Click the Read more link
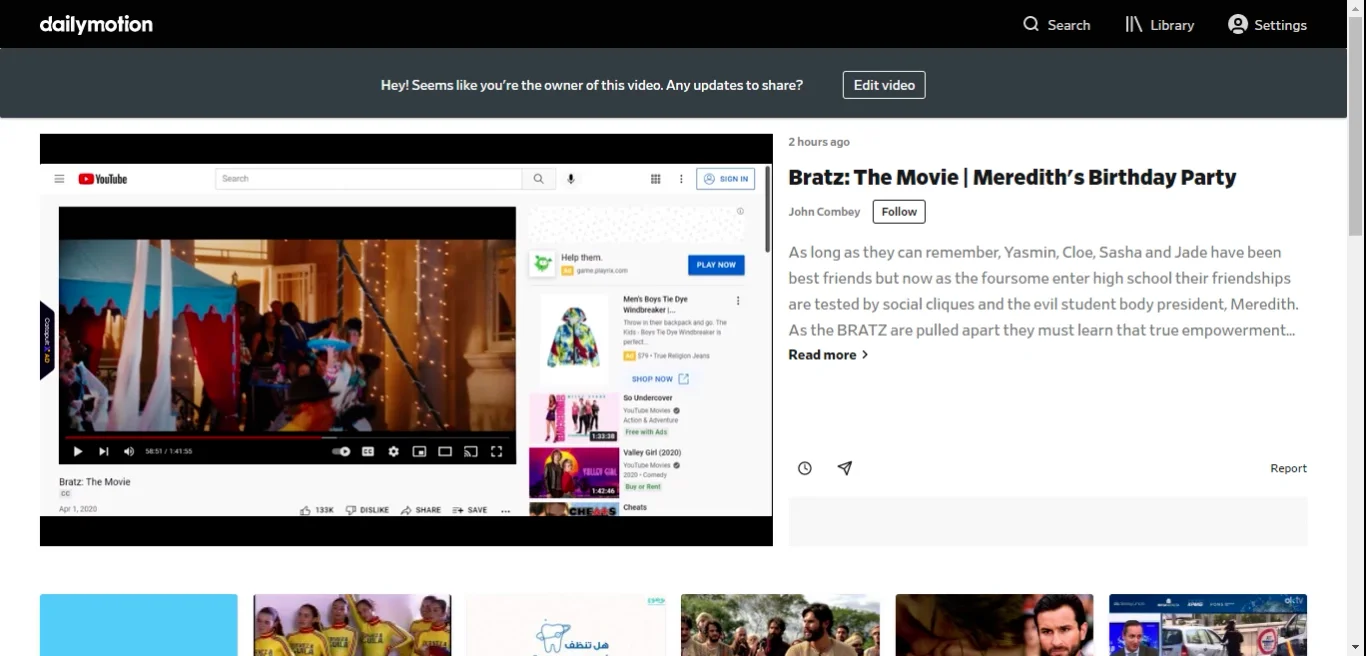Screen dimensions: 1366x656 click(822, 355)
